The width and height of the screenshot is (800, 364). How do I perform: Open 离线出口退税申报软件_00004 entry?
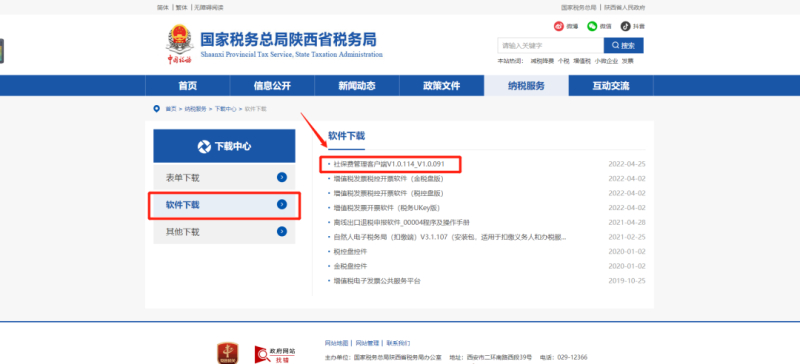click(x=402, y=223)
